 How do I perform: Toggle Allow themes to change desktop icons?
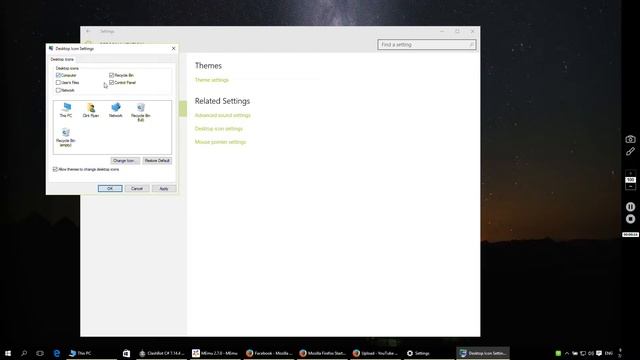(x=55, y=169)
